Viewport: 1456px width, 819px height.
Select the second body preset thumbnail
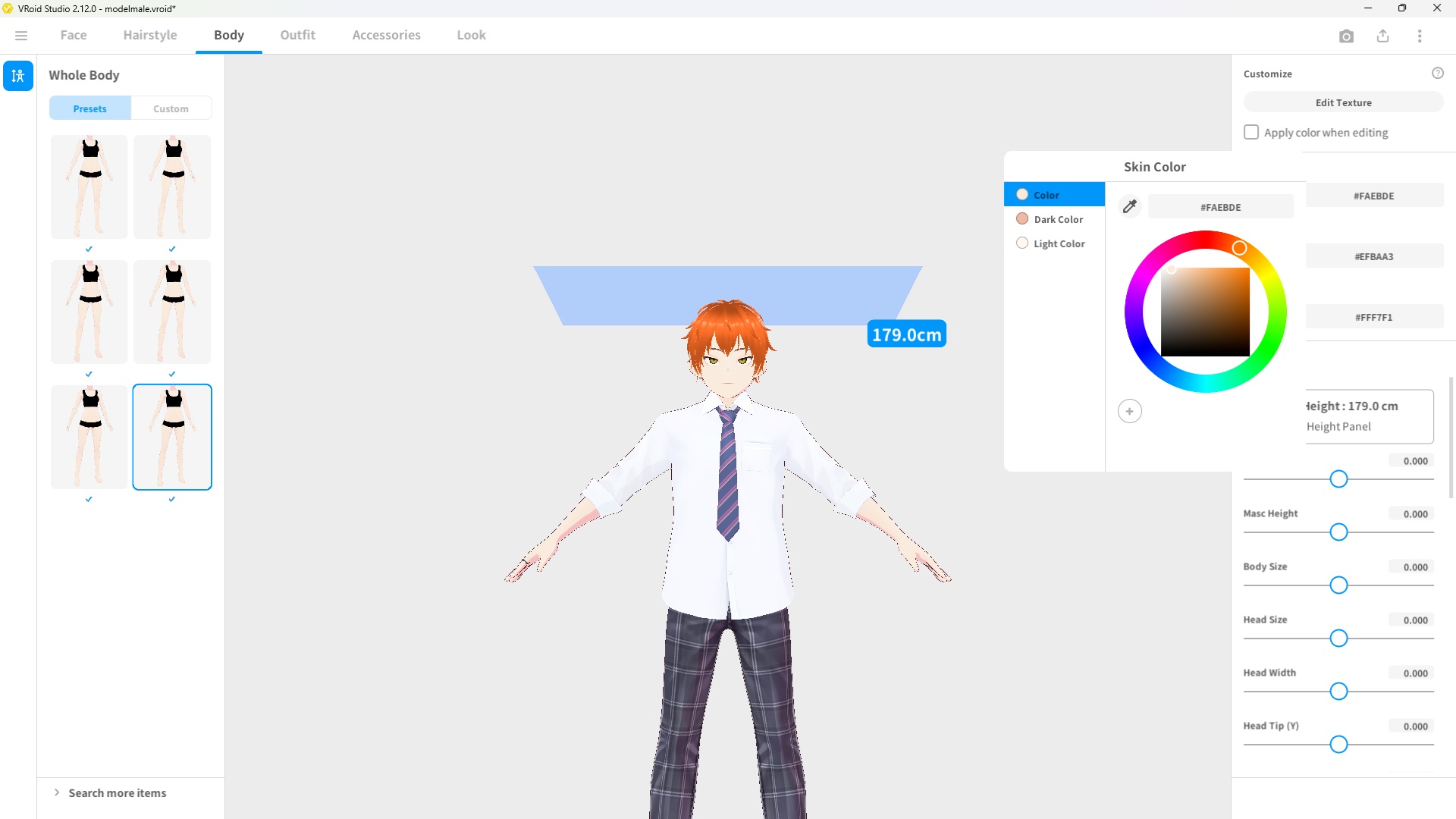point(171,187)
